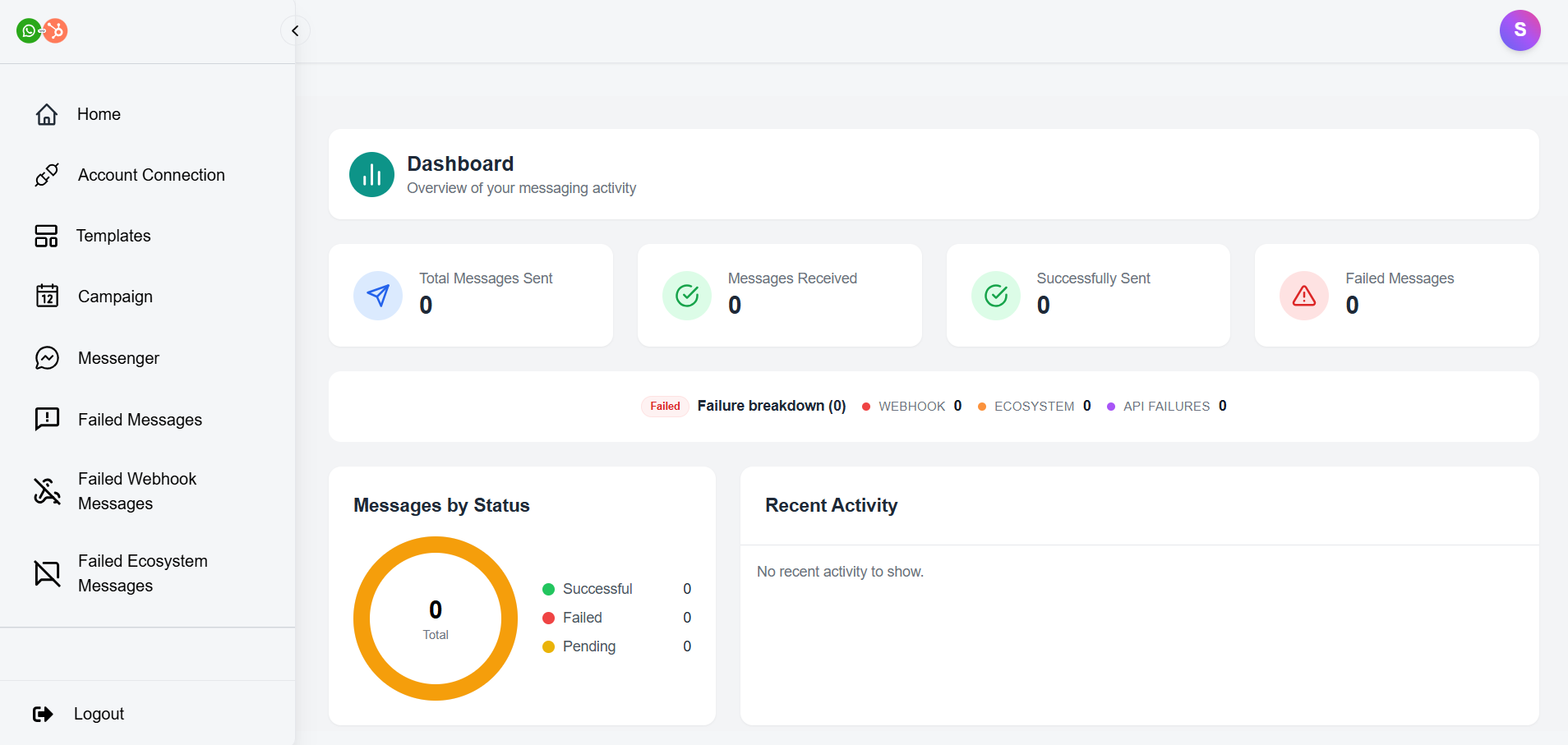1568x745 pixels.
Task: Select the green Successful legend dot
Action: (548, 589)
